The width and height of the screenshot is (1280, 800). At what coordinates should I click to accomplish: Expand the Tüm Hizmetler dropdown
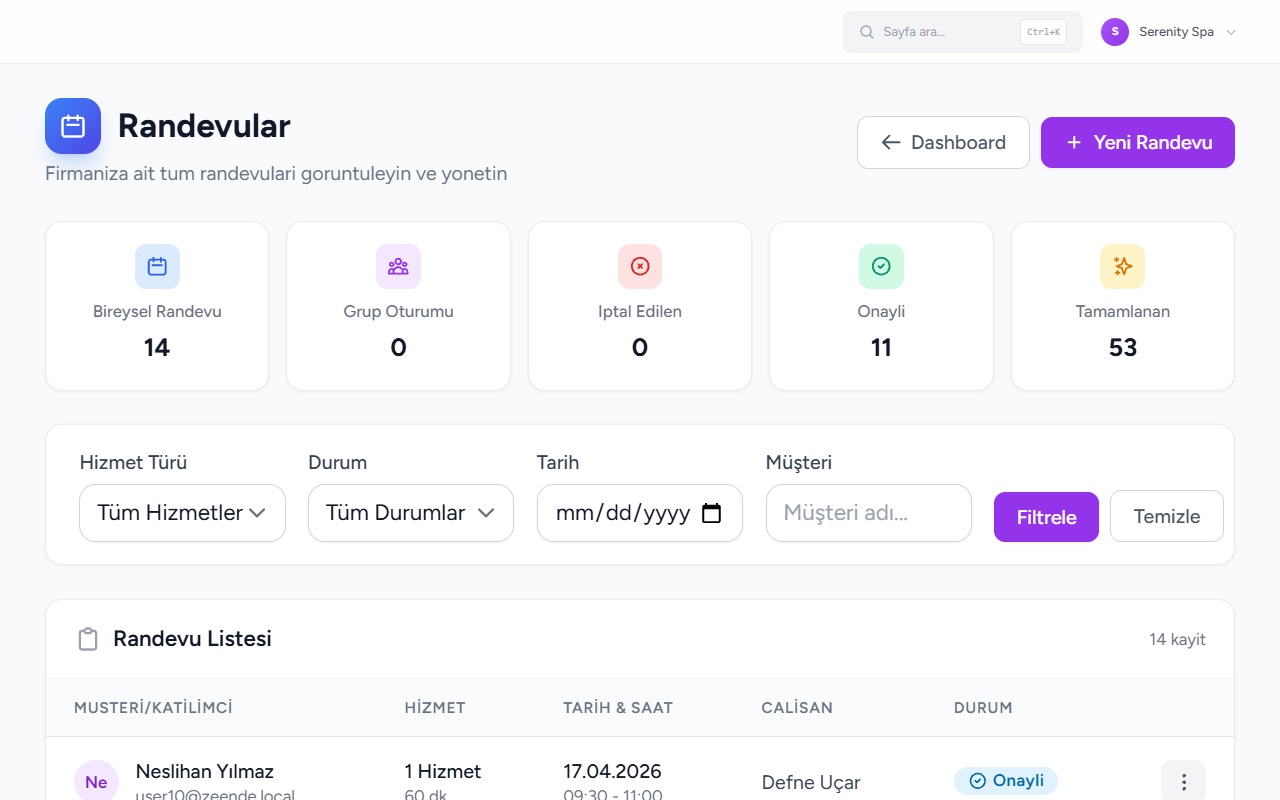182,513
